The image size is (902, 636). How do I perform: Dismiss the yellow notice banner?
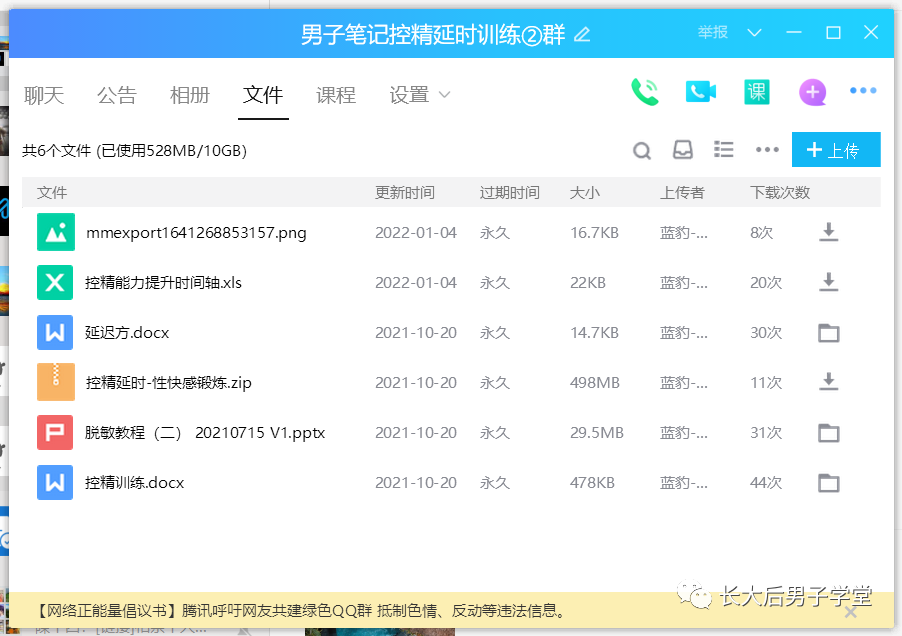[851, 613]
